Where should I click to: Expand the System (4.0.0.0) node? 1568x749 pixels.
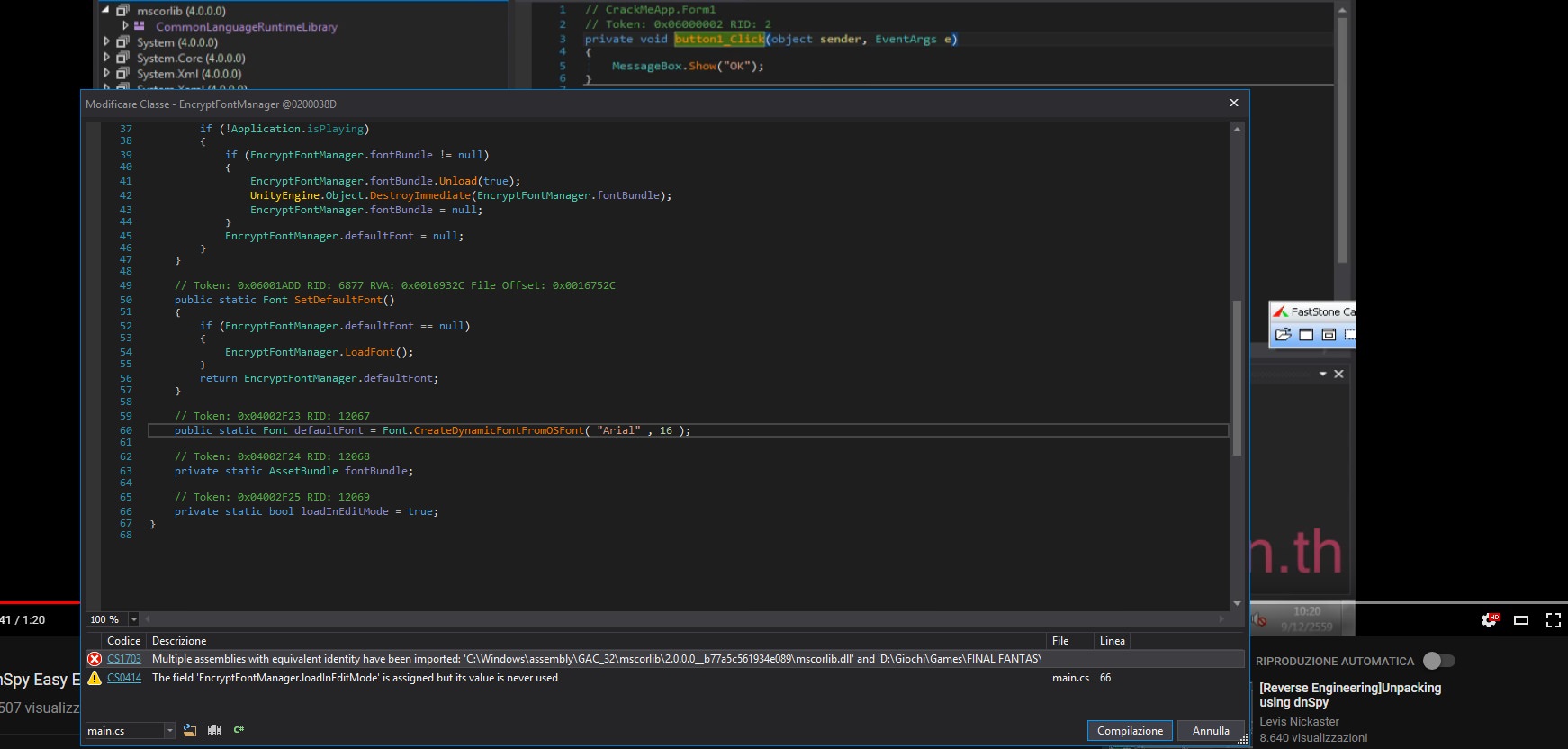coord(106,42)
